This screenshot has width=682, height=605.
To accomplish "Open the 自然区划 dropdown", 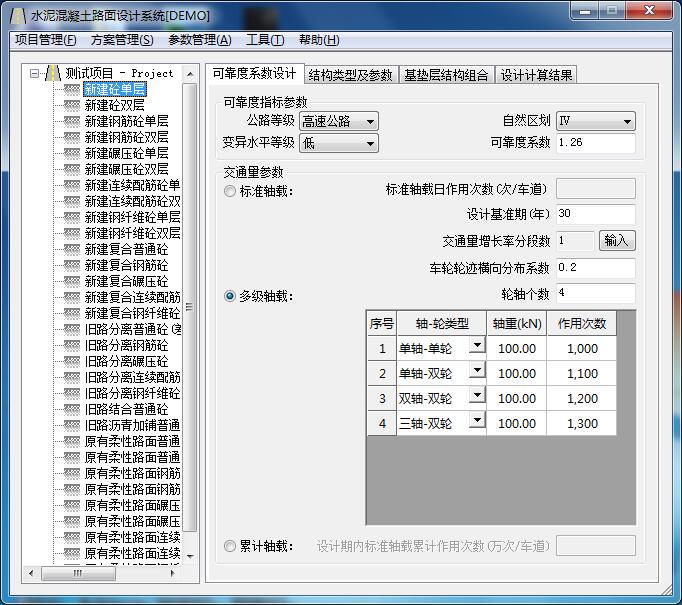I will pos(596,121).
